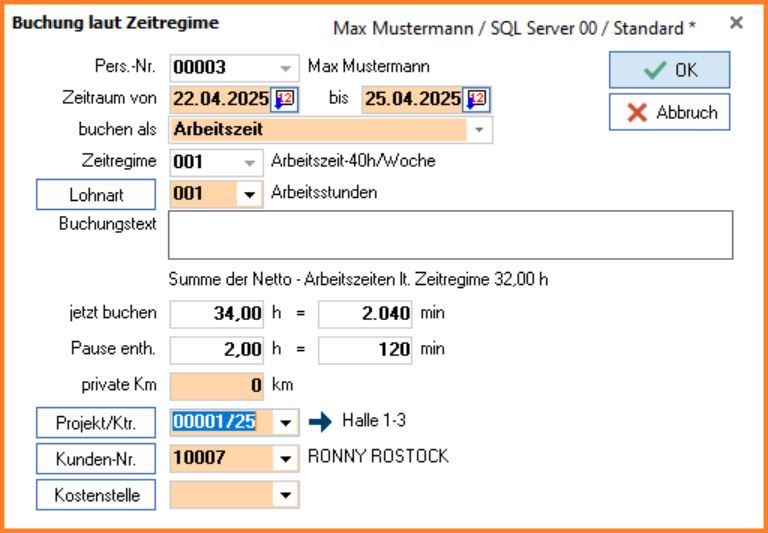The image size is (768, 533).
Task: Open calendar picker for end date
Action: pyautogui.click(x=476, y=99)
